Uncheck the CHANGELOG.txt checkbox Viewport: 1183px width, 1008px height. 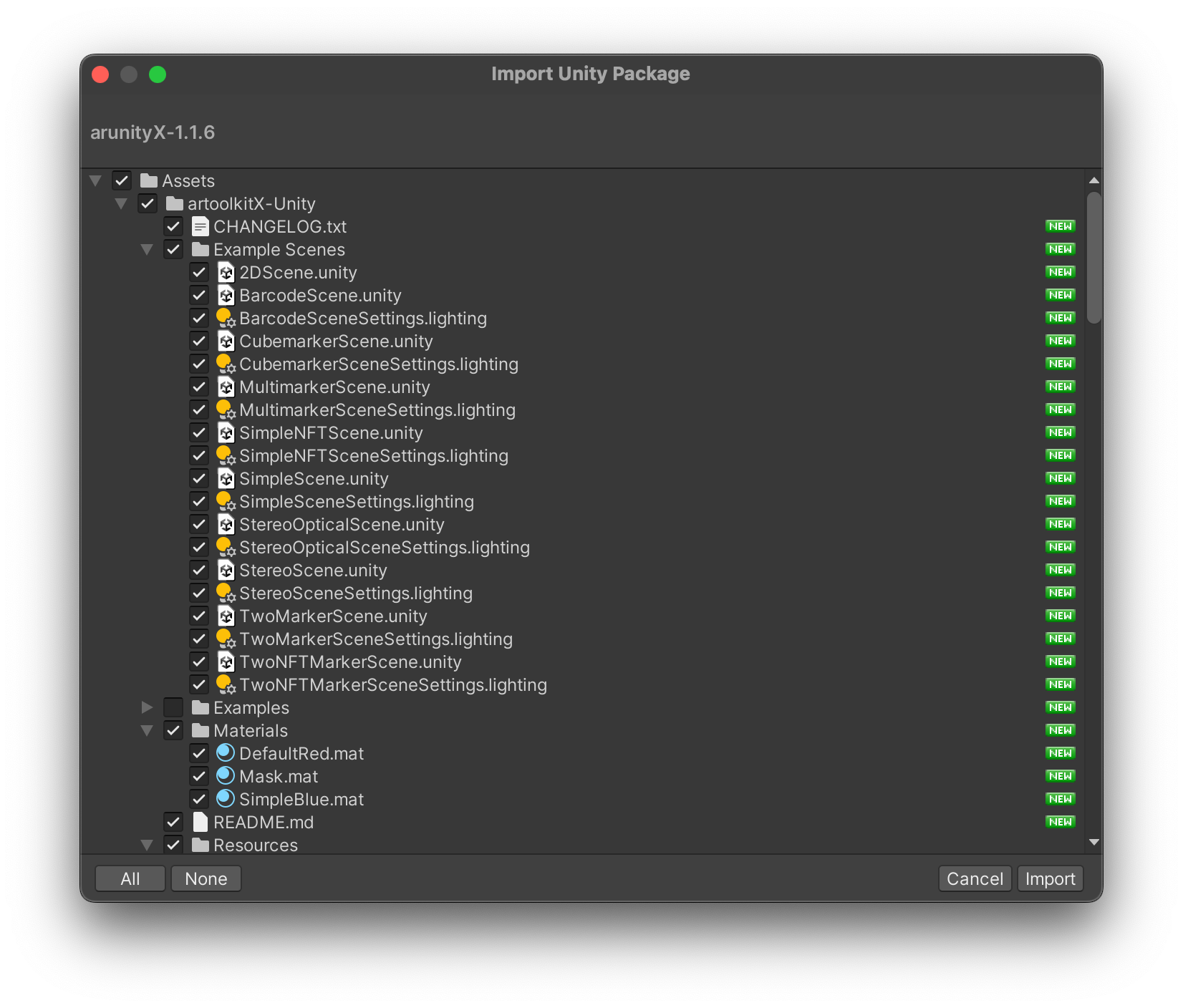[x=173, y=226]
